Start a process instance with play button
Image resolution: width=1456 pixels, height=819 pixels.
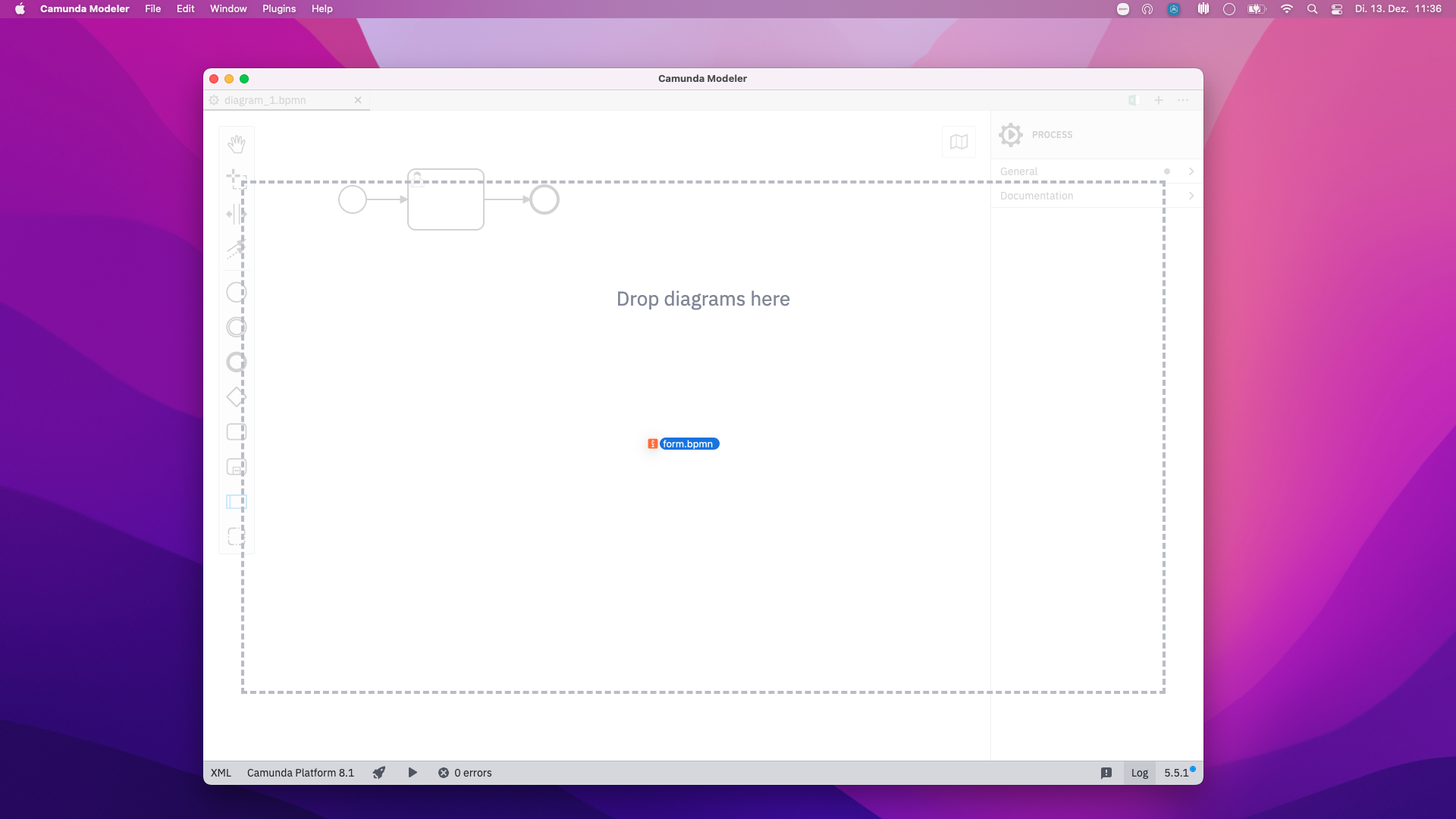click(x=413, y=773)
